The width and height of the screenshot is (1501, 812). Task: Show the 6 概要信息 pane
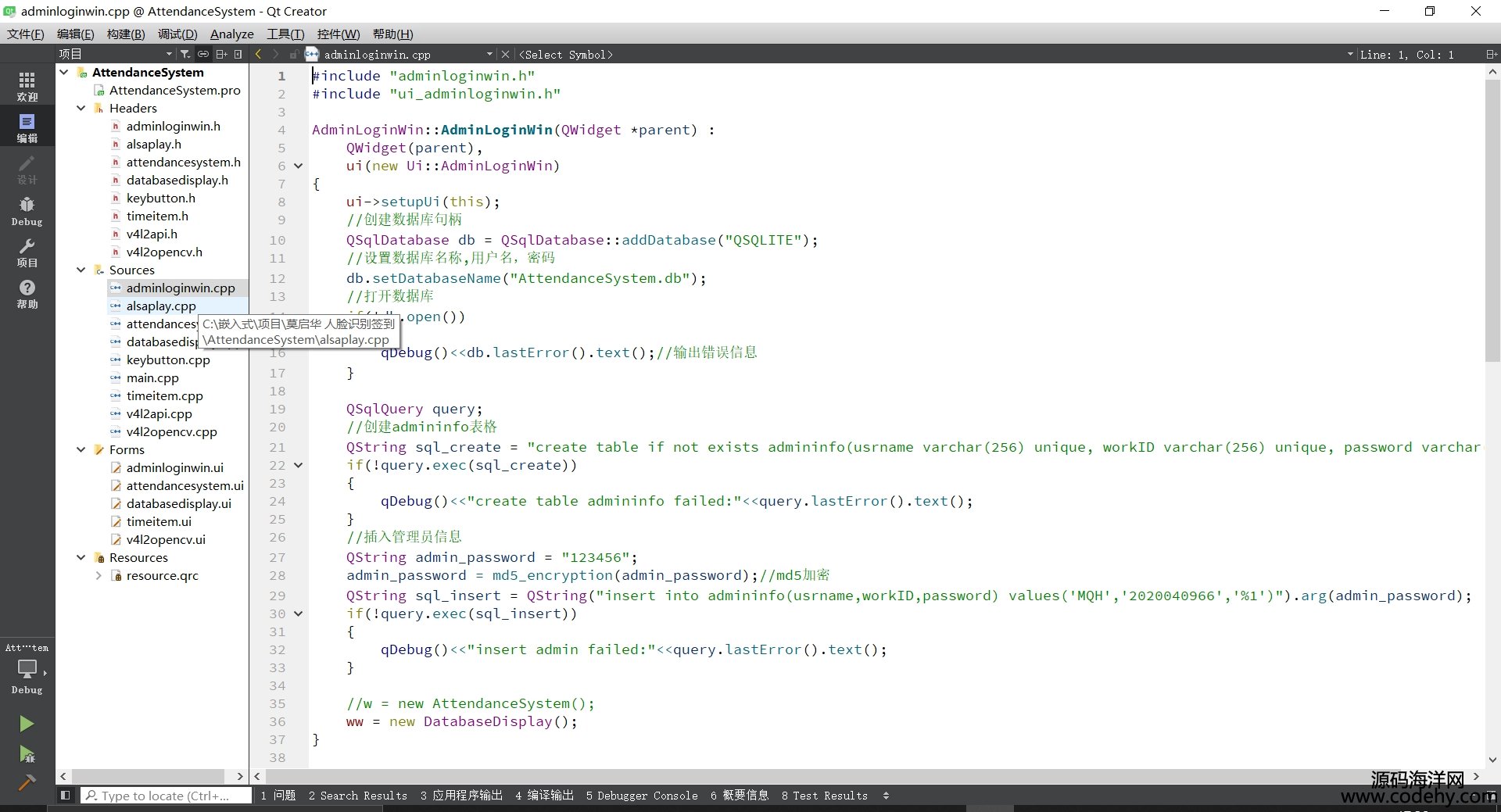pos(740,795)
